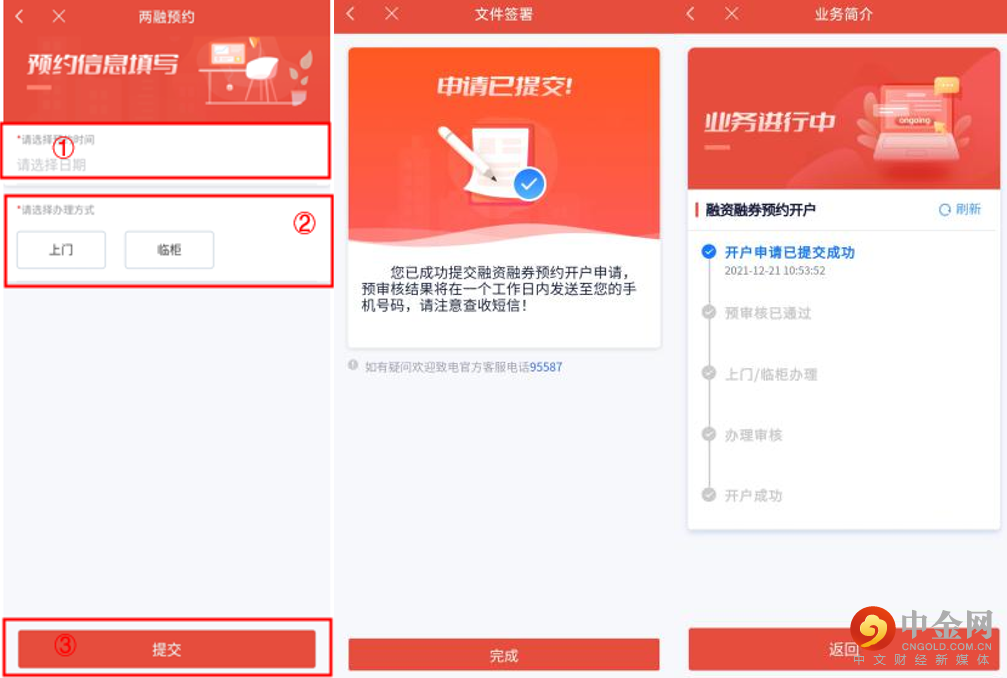Click the 申请已提交! banner image
Screen dimensions: 1007x678
pyautogui.click(x=504, y=145)
